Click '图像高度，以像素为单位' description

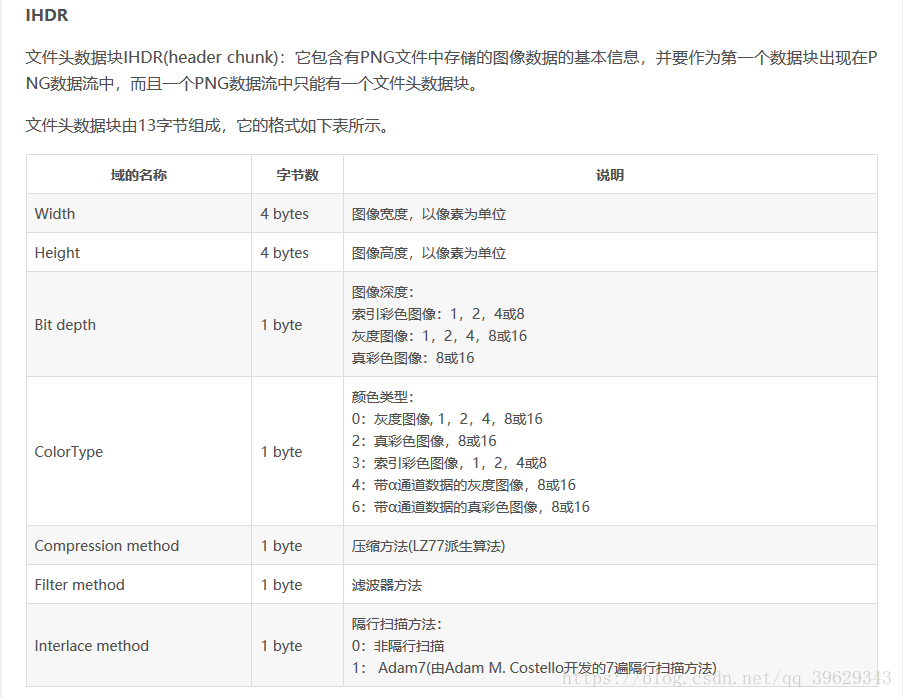[429, 253]
